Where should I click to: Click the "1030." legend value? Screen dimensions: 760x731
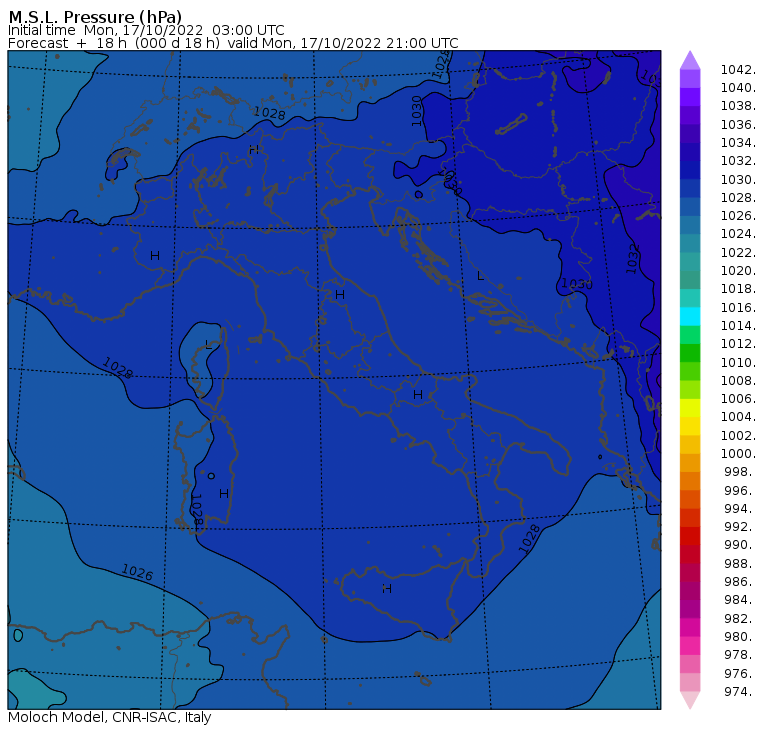[x=738, y=179]
